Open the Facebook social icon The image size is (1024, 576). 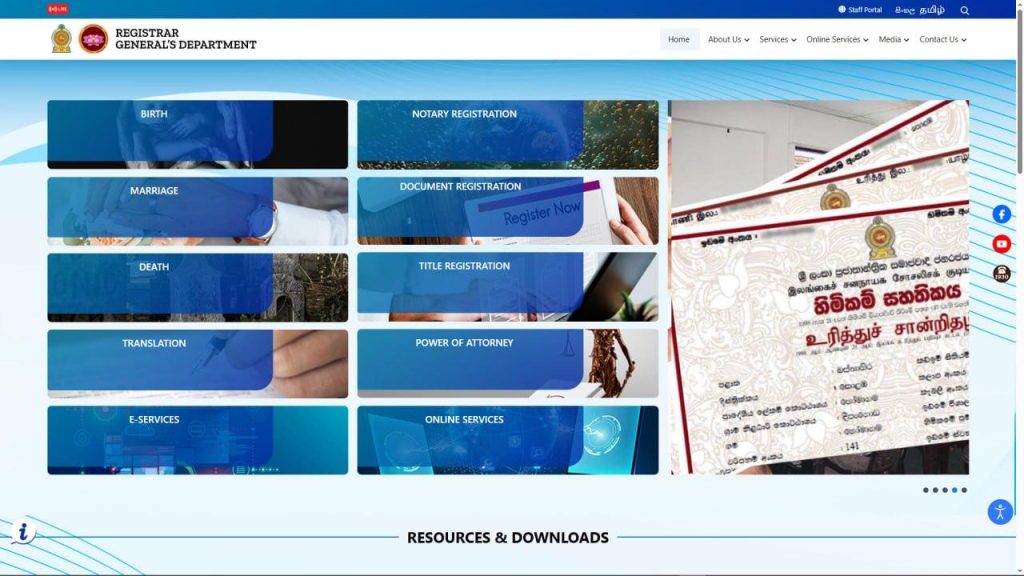[x=1001, y=214]
